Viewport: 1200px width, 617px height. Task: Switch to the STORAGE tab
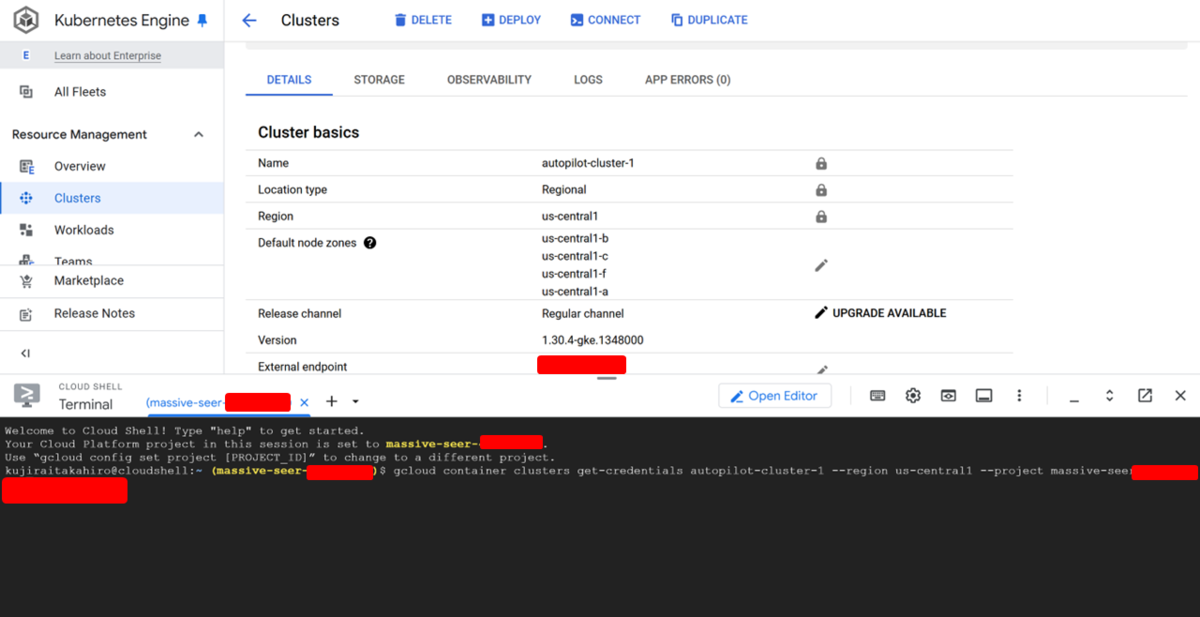pos(379,80)
